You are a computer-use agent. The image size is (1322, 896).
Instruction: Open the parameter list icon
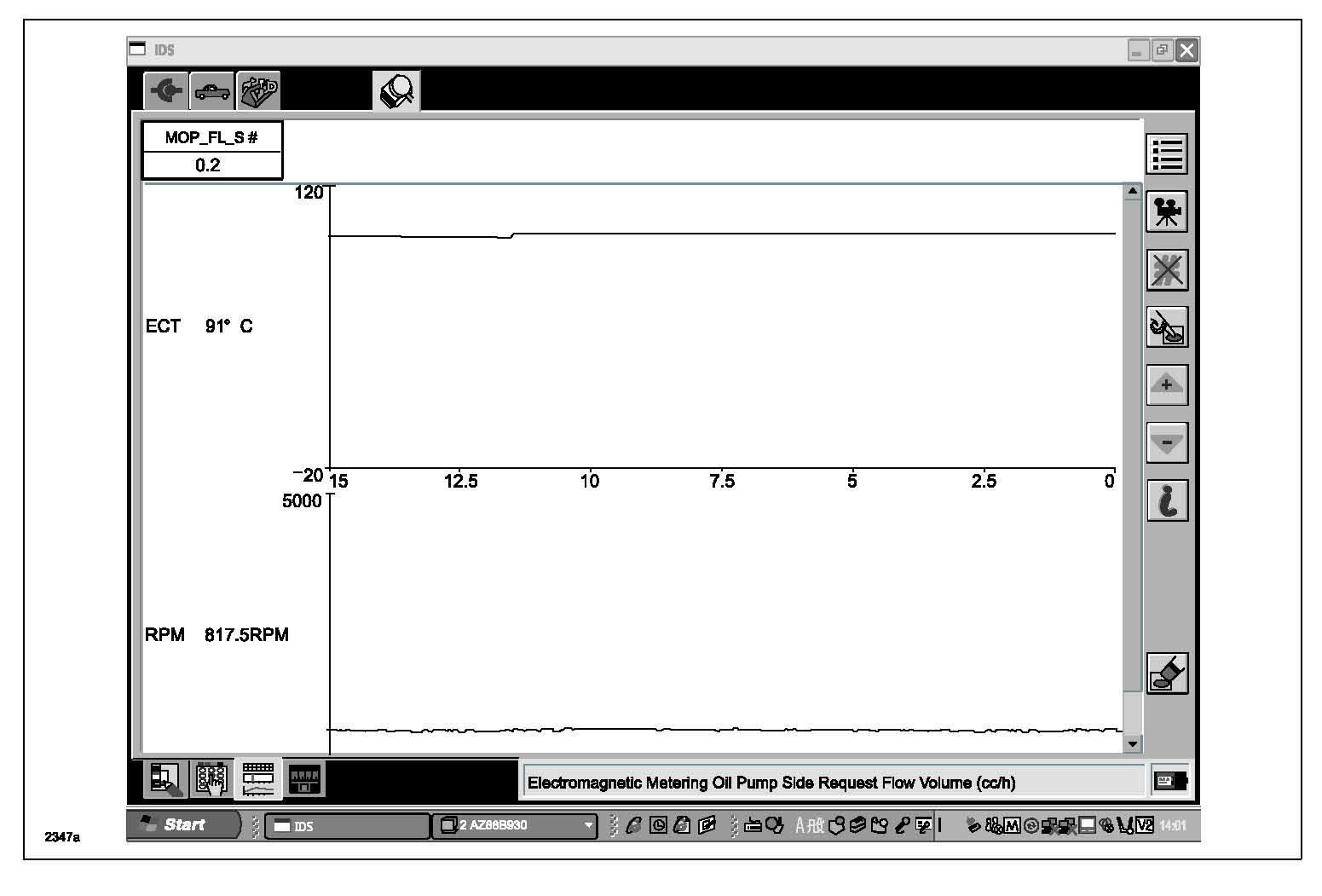click(1166, 155)
